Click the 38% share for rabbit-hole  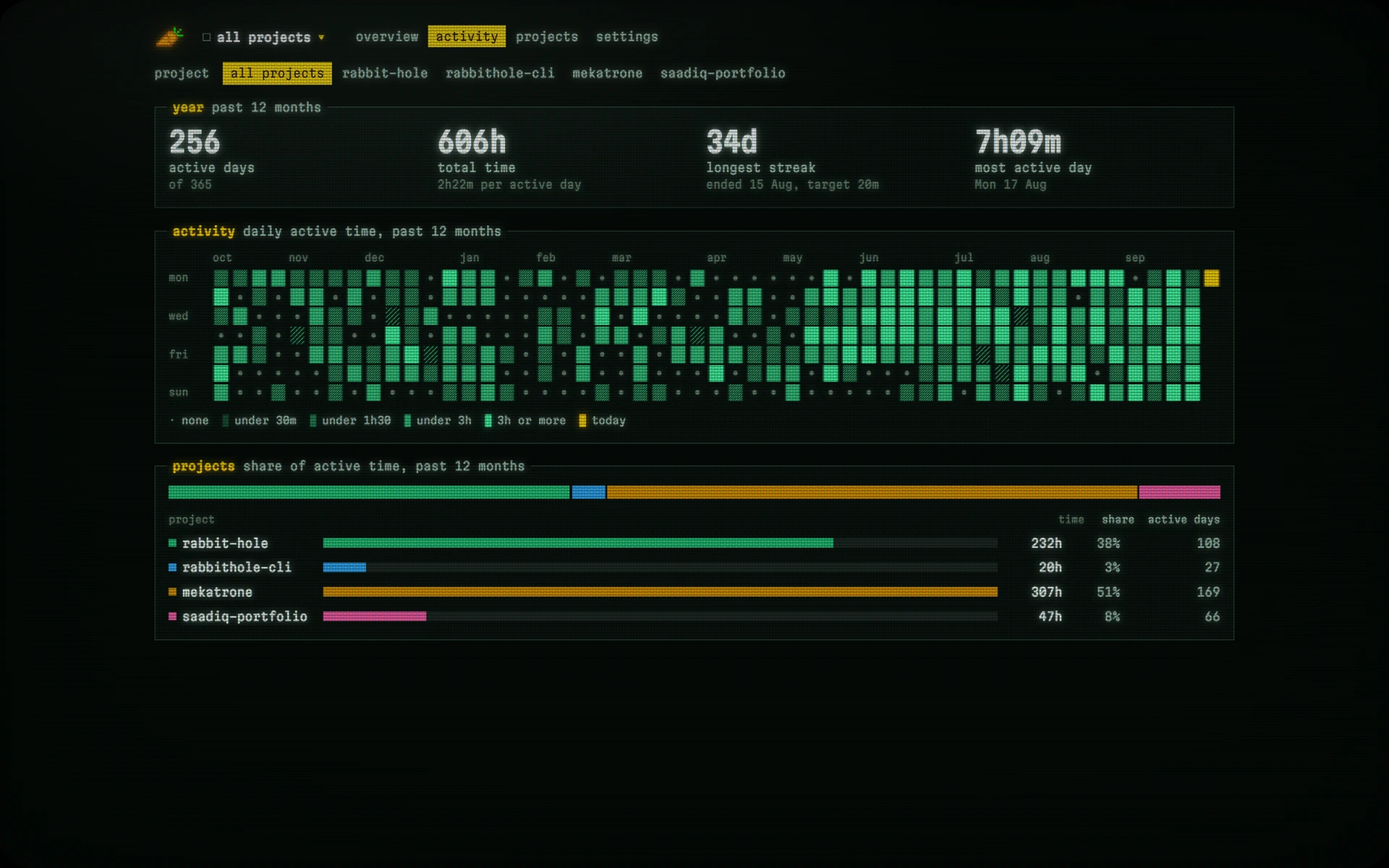[x=1108, y=543]
